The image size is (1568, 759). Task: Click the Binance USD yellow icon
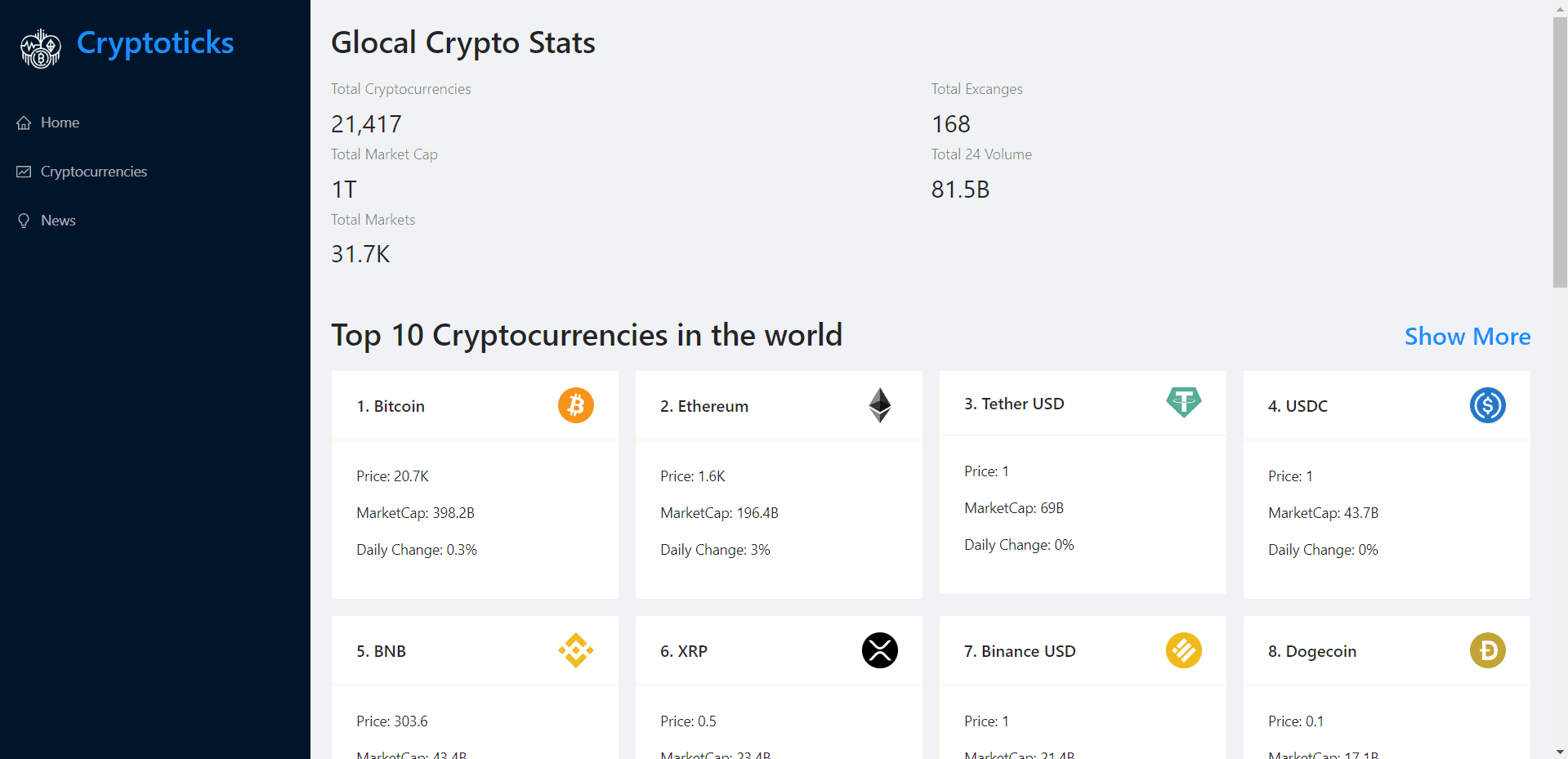click(1184, 650)
